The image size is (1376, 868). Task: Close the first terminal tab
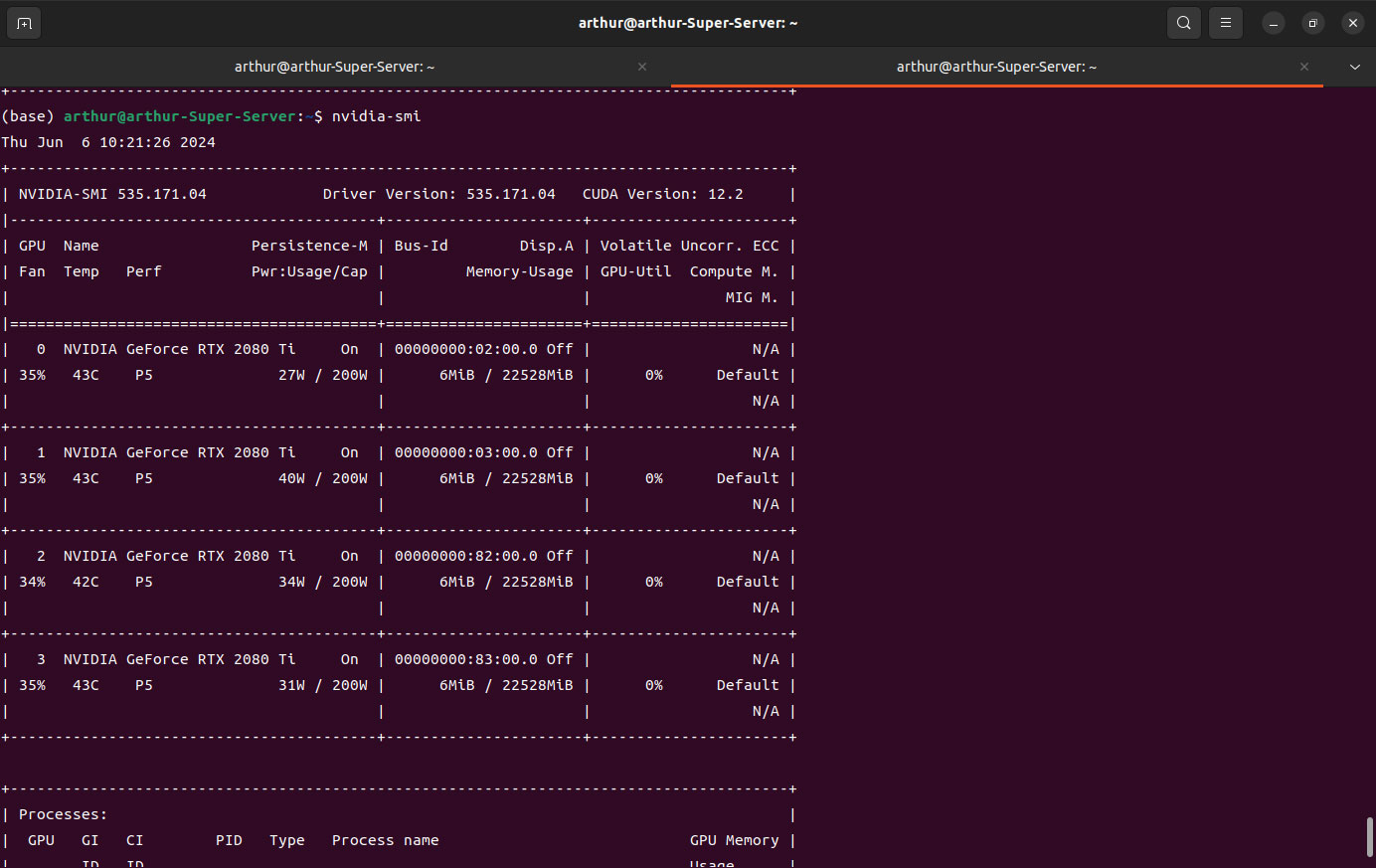pyautogui.click(x=642, y=67)
